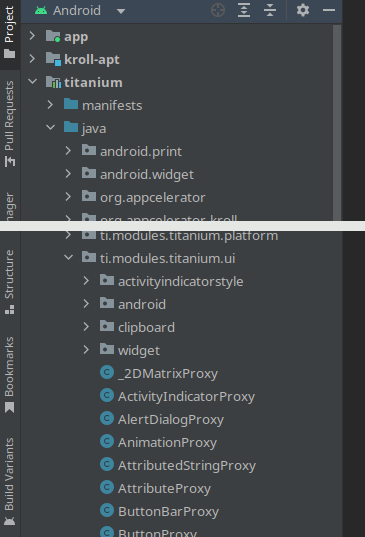This screenshot has width=365, height=537.
Task: Open the Build Variants tool window
Action: (10, 481)
